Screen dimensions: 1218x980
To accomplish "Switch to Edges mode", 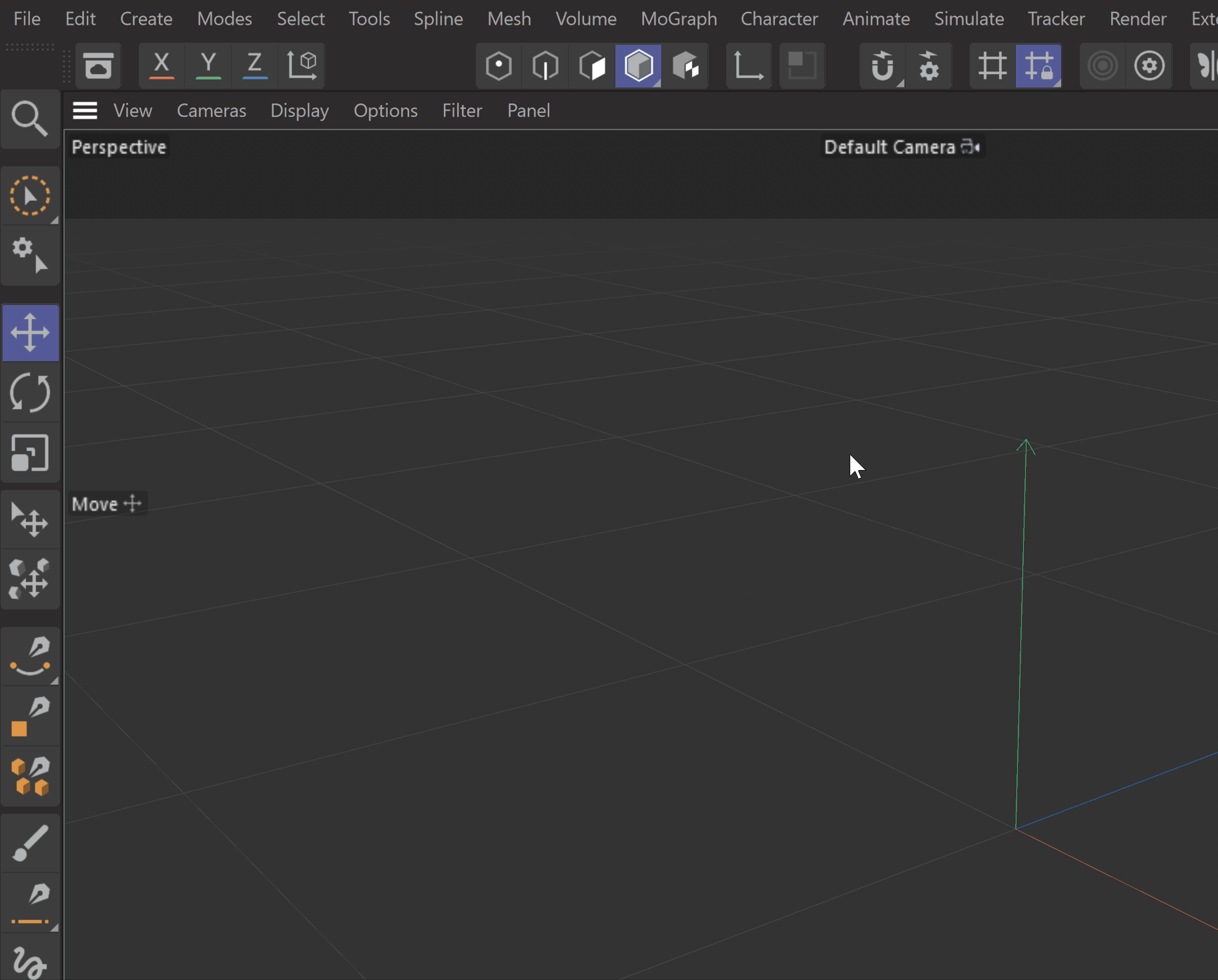I will [545, 66].
